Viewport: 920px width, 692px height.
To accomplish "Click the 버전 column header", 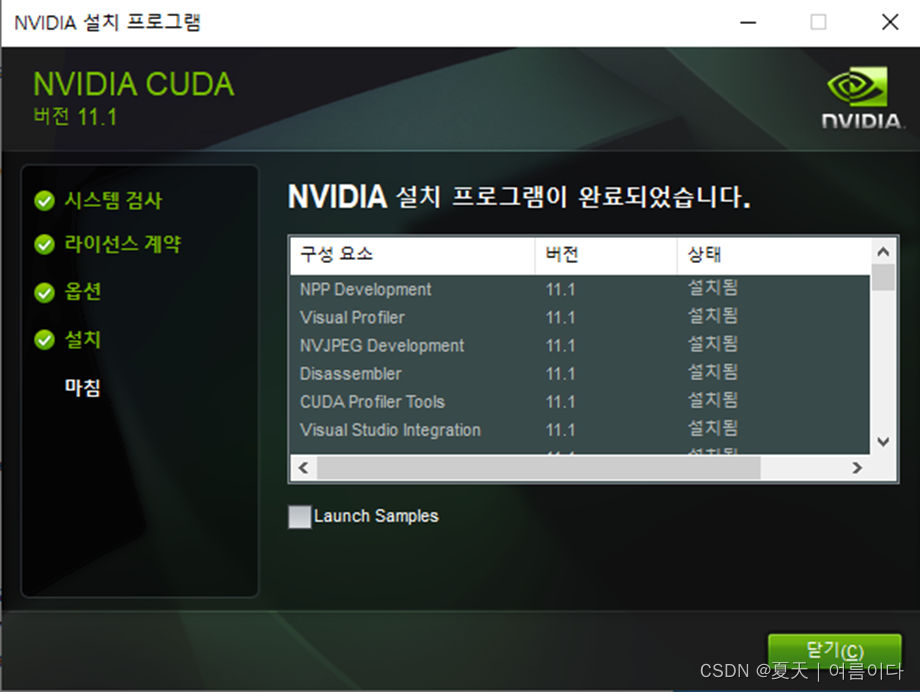I will (606, 255).
